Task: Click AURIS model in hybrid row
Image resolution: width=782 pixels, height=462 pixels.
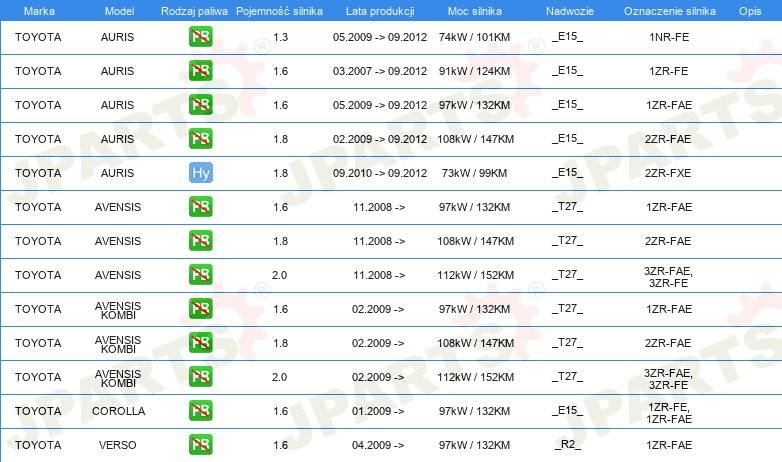Action: (118, 173)
